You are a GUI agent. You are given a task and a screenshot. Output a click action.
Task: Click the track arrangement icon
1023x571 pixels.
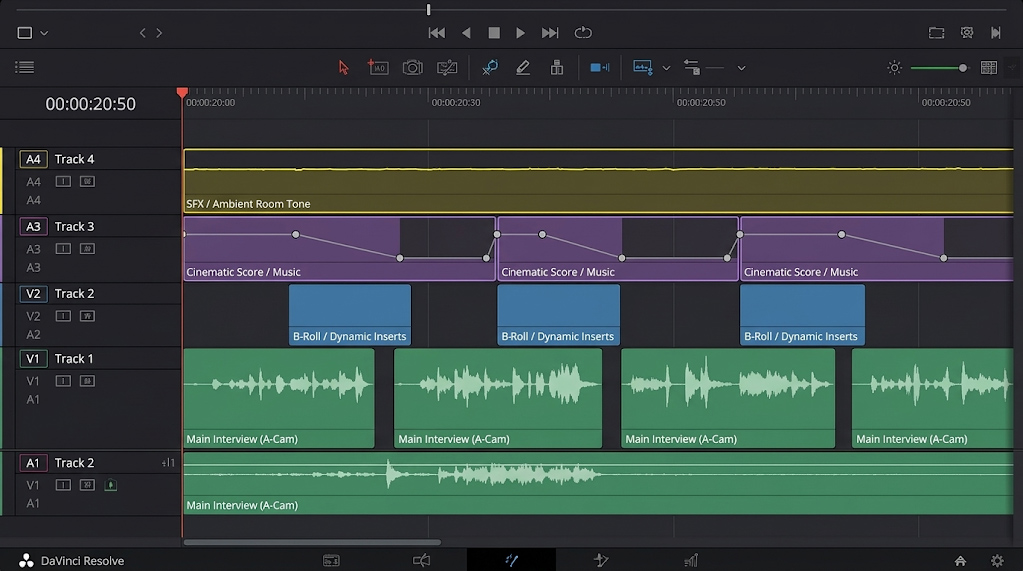(692, 67)
